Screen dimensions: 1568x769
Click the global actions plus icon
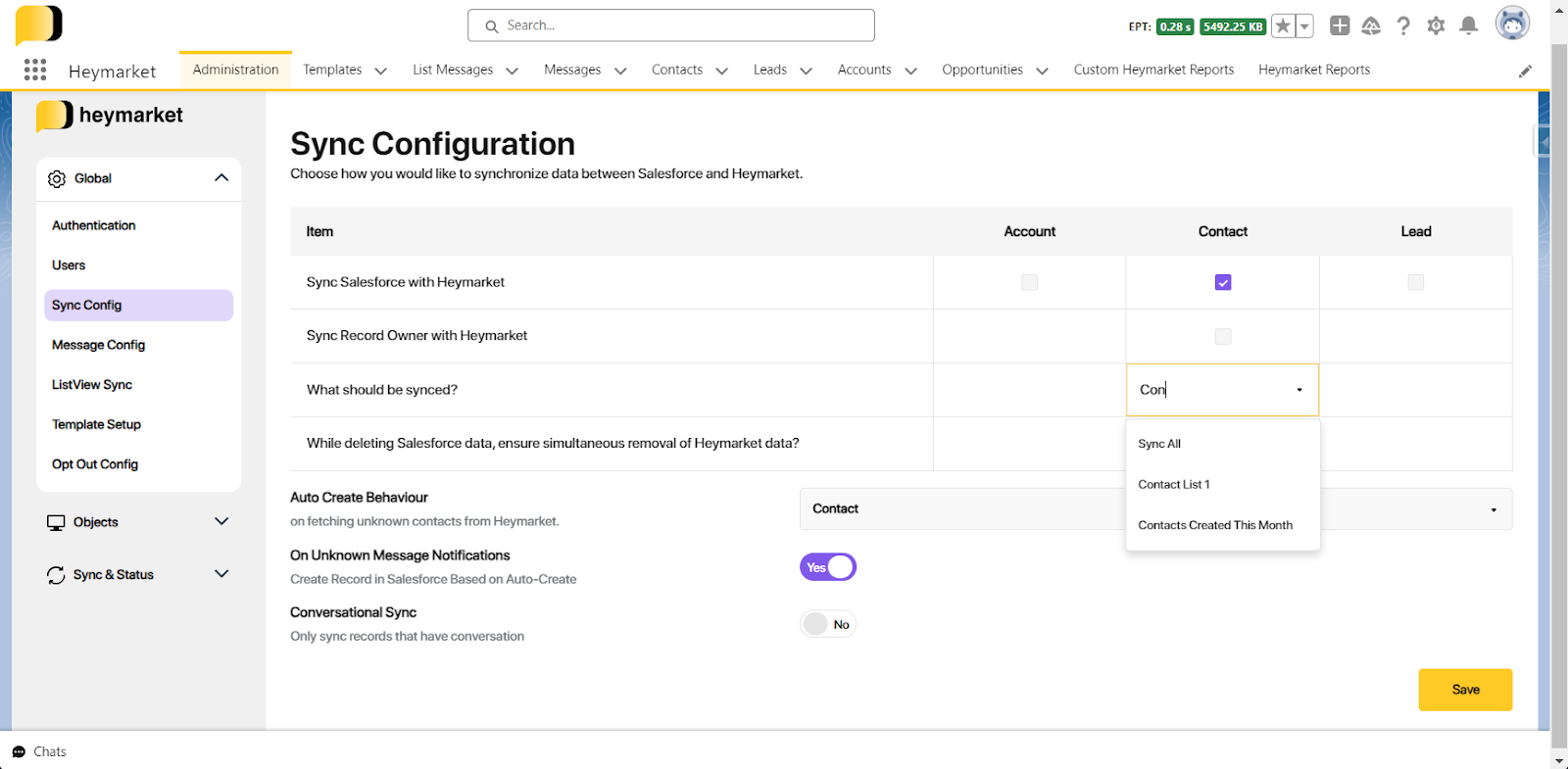coord(1340,25)
